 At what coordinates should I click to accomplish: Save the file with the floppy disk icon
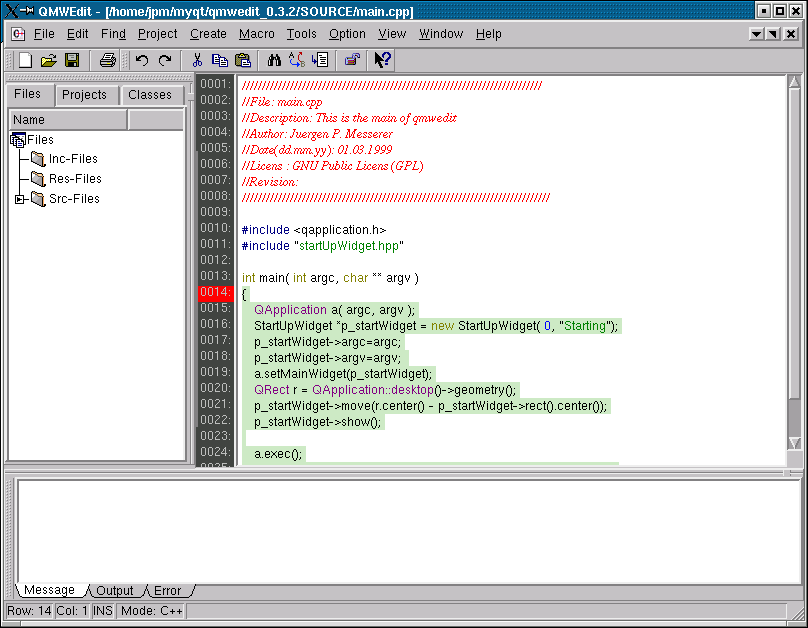(x=72, y=61)
